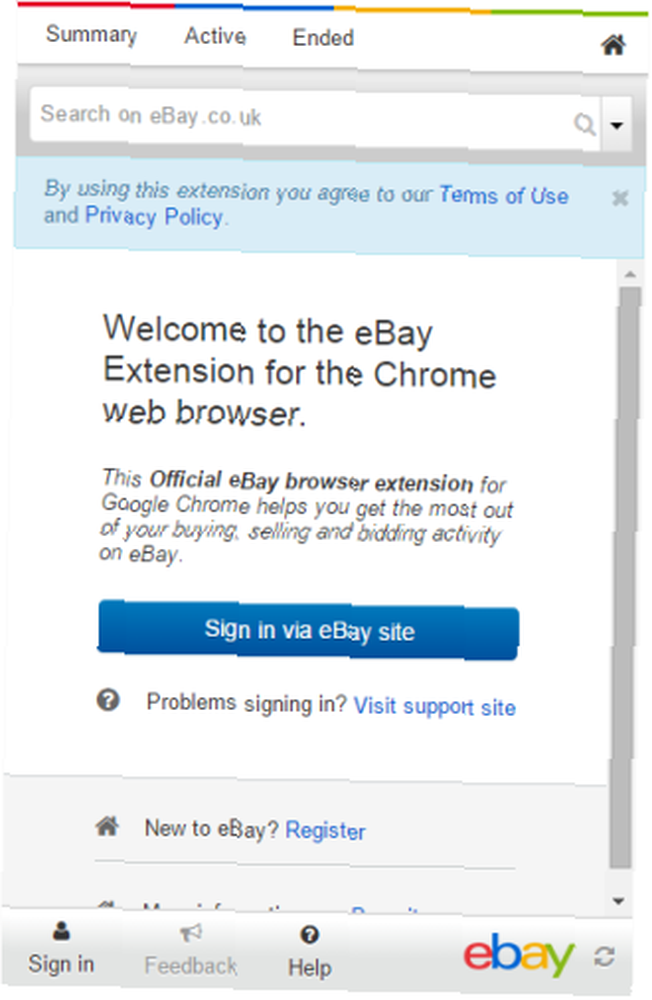652x1000 pixels.
Task: Open the Privacy Policy link
Action: (154, 216)
